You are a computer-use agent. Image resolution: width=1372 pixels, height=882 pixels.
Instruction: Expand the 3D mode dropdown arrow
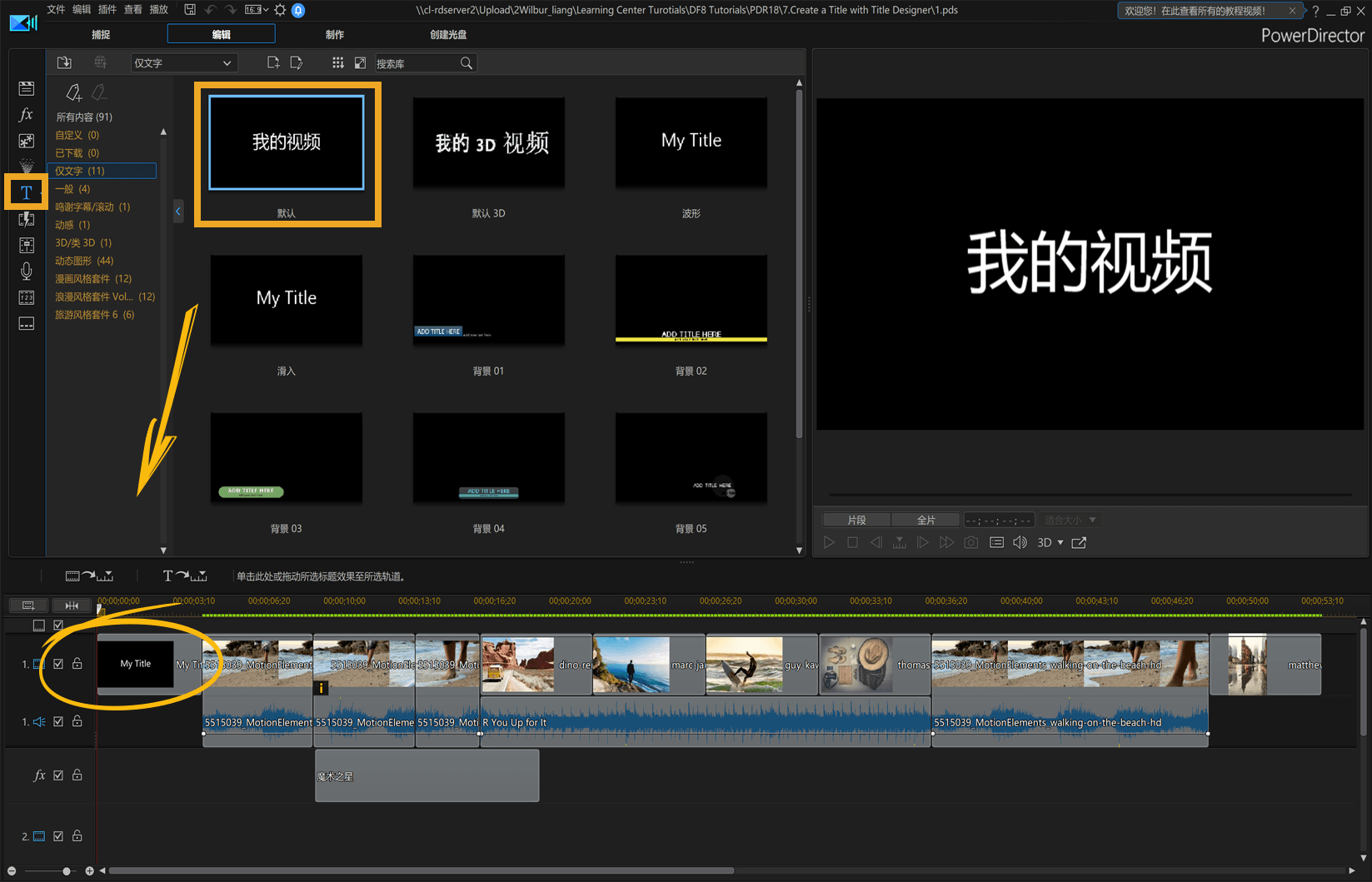pyautogui.click(x=1060, y=542)
